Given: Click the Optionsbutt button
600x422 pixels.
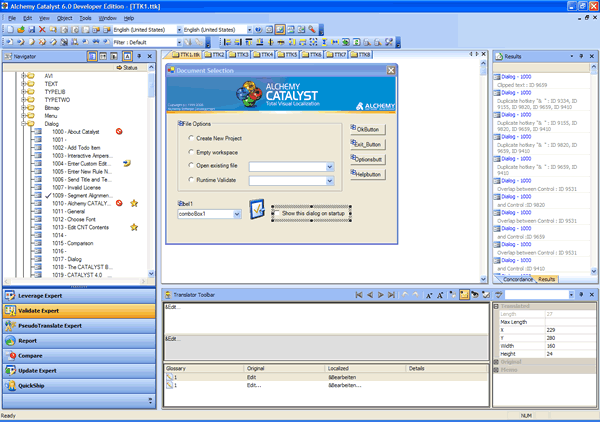Looking at the screenshot, I should click(368, 159).
